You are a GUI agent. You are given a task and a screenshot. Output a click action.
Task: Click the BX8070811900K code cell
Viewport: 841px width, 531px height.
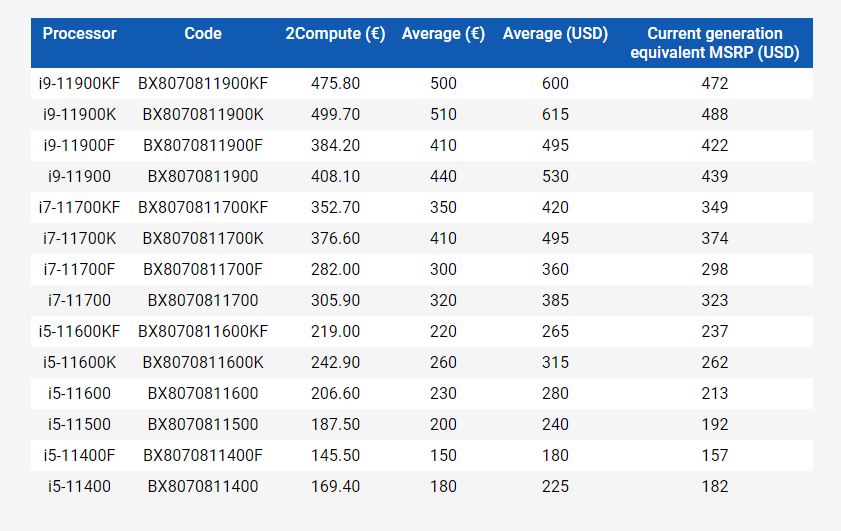(x=203, y=115)
